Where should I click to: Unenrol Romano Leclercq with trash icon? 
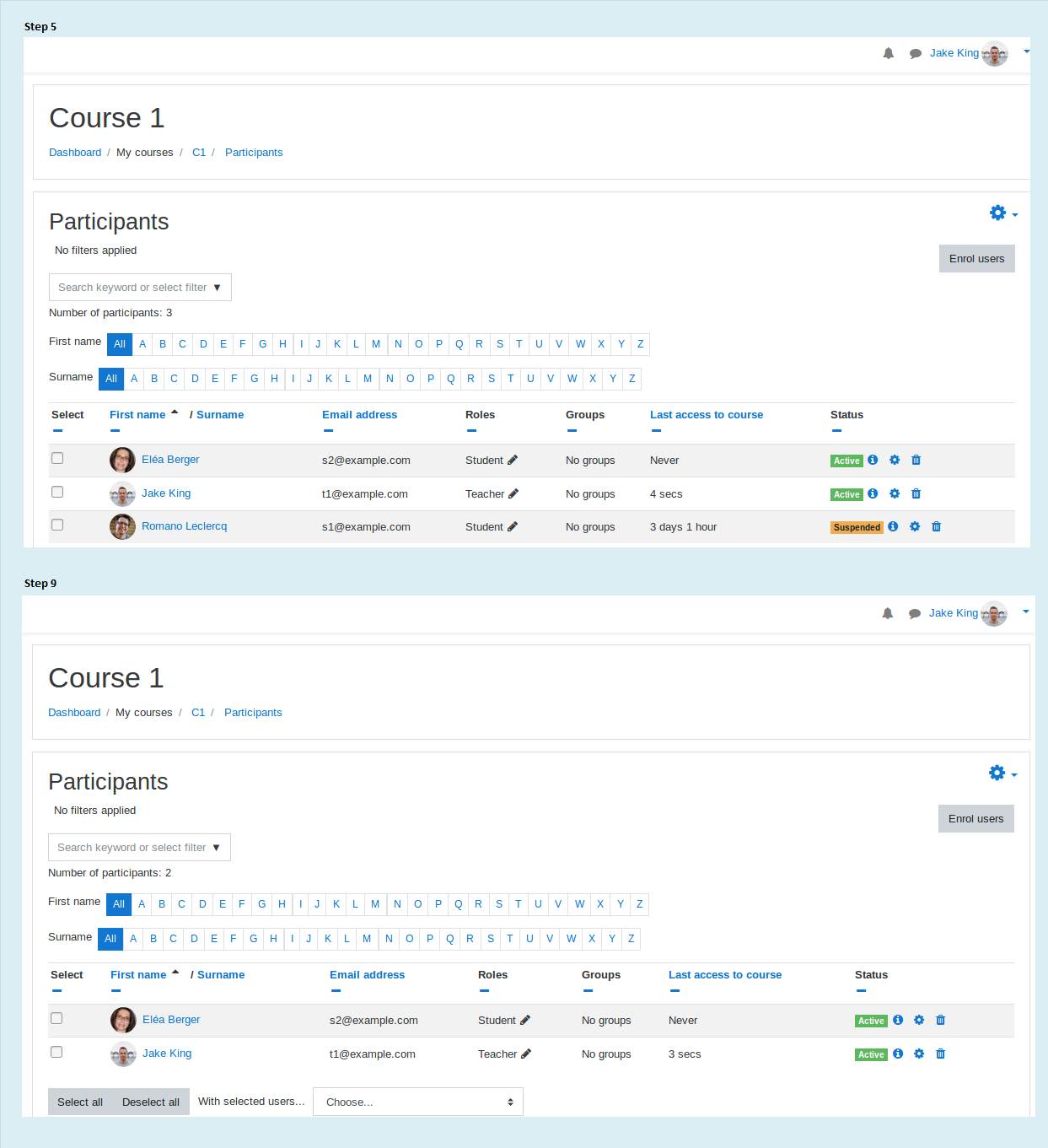[936, 526]
